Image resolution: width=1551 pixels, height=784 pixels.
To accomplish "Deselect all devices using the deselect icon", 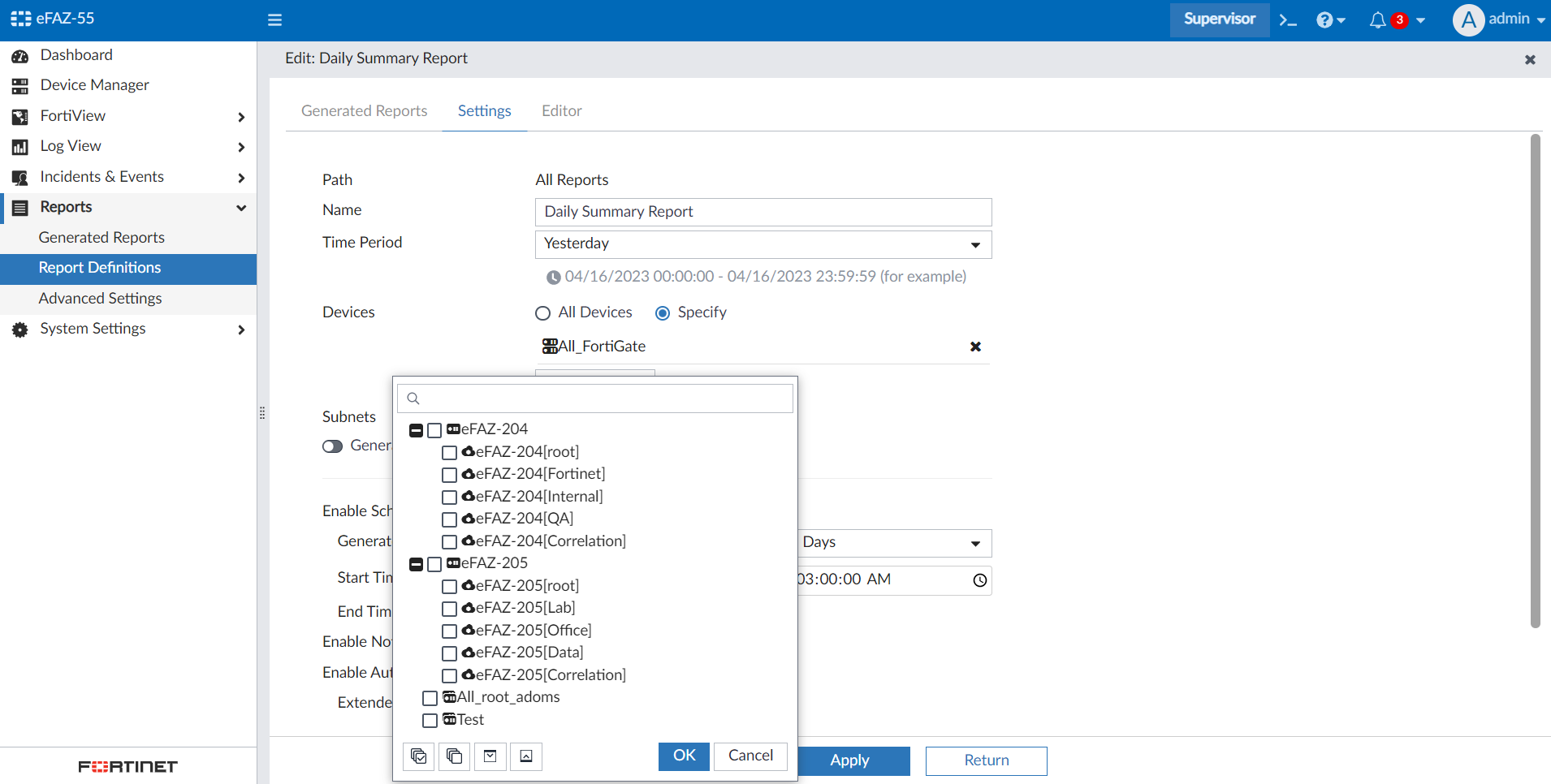I will tap(454, 756).
